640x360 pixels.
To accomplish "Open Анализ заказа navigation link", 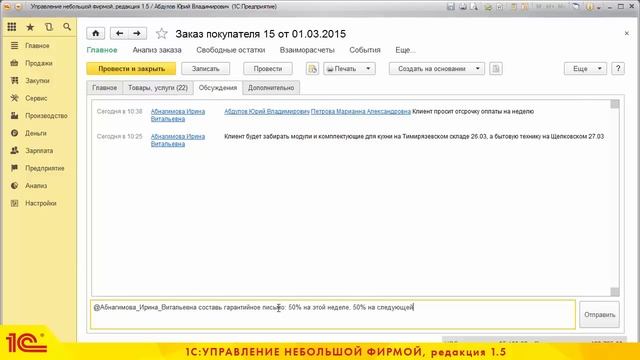I will (157, 50).
